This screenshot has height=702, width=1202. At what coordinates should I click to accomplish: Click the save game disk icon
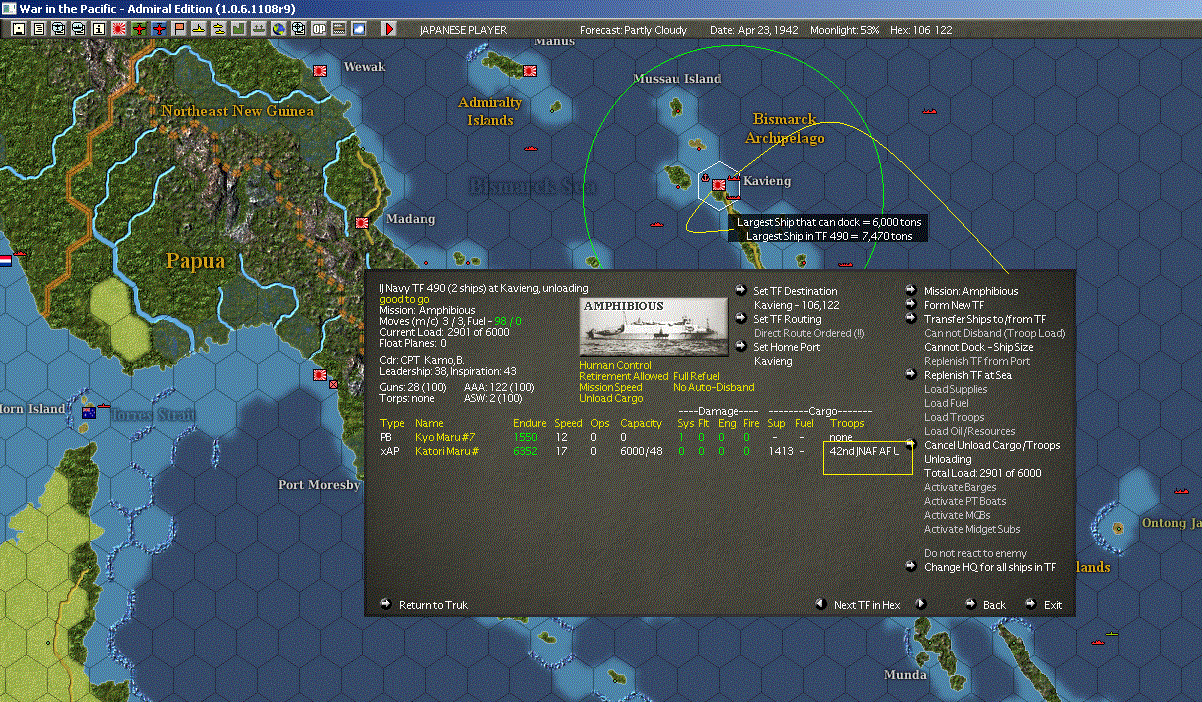(18, 29)
